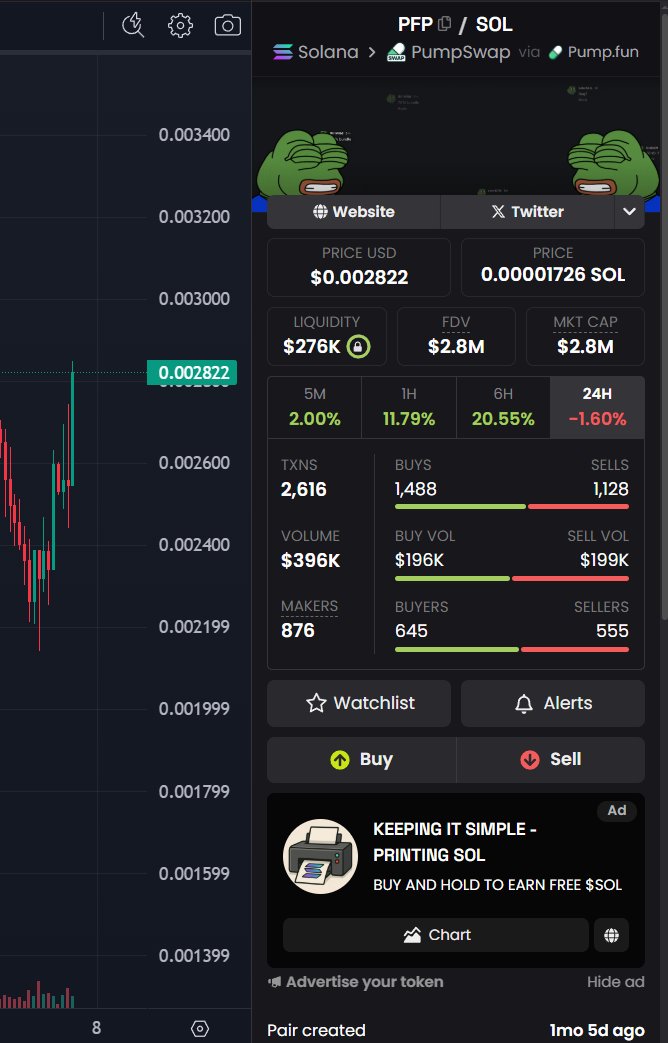The image size is (668, 1043).
Task: Click Hide ad link
Action: (615, 982)
